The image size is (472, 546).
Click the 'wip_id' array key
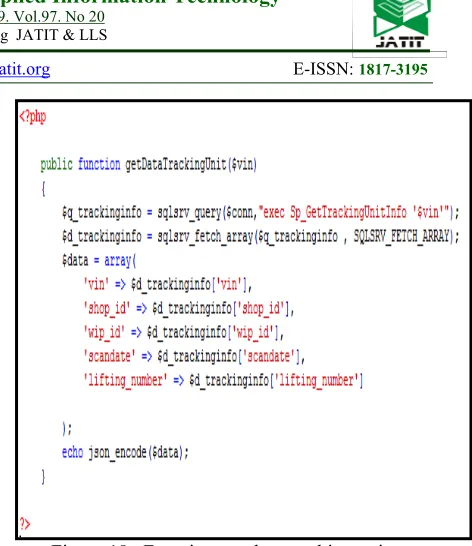pos(104,332)
